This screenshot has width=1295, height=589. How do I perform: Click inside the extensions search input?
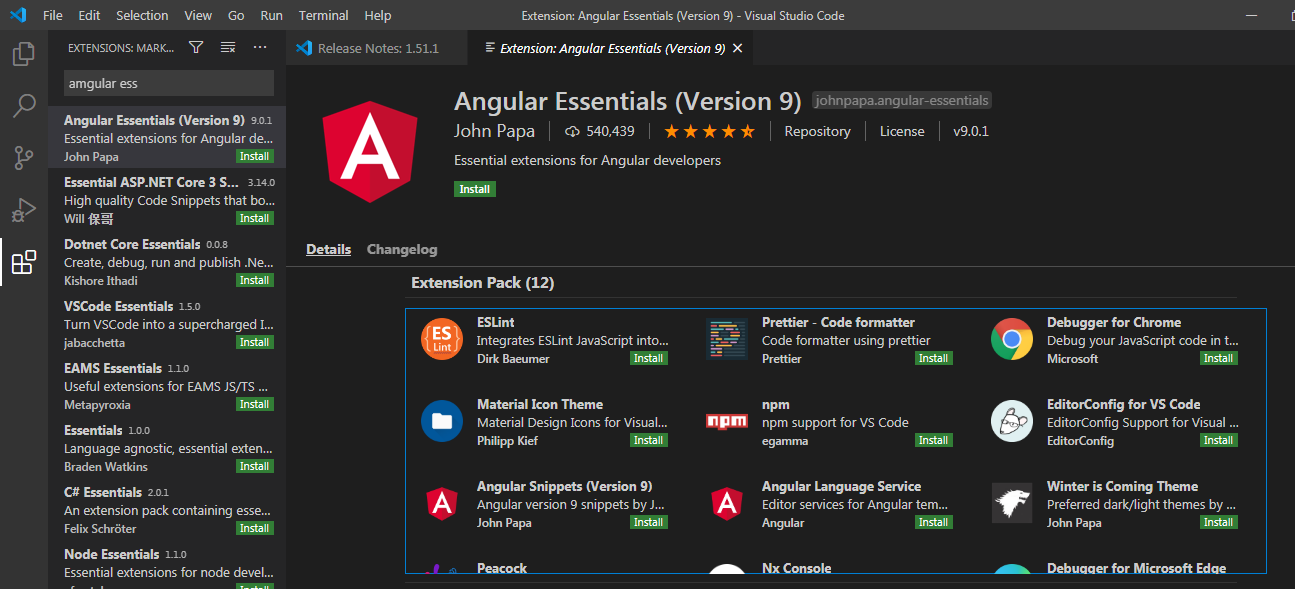[167, 82]
